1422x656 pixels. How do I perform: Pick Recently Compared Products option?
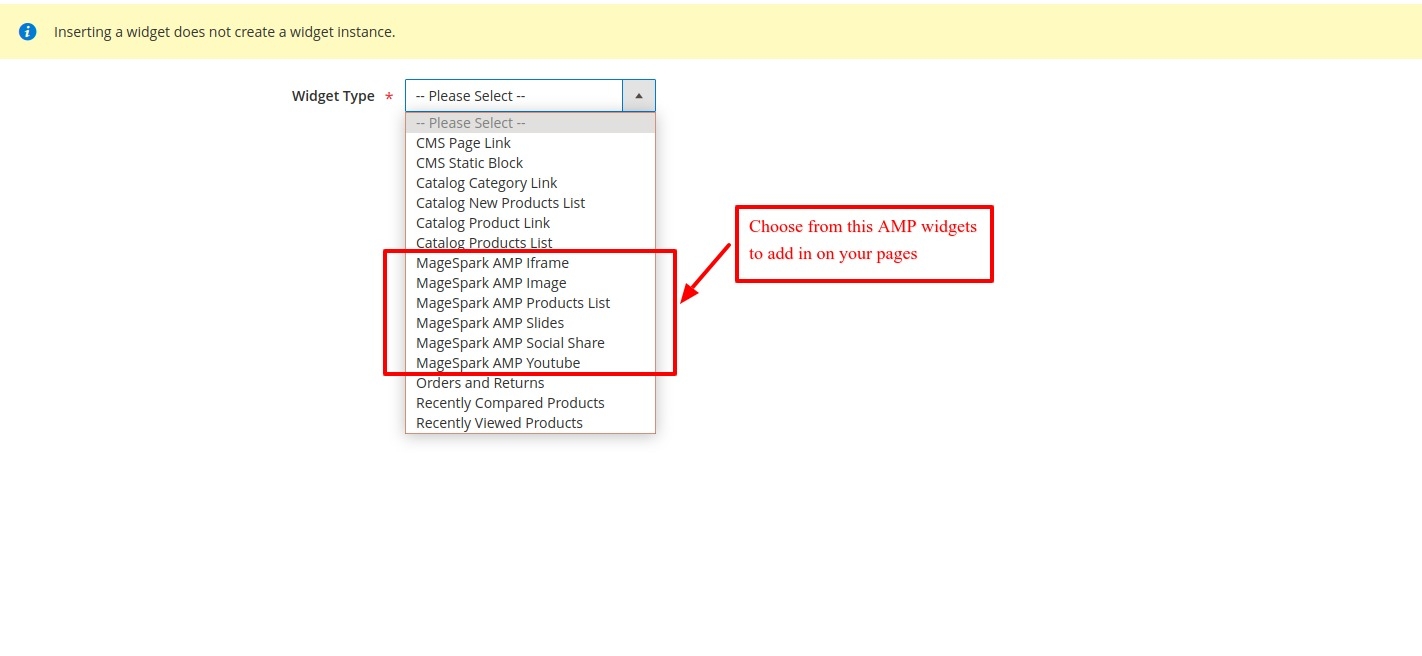tap(530, 403)
